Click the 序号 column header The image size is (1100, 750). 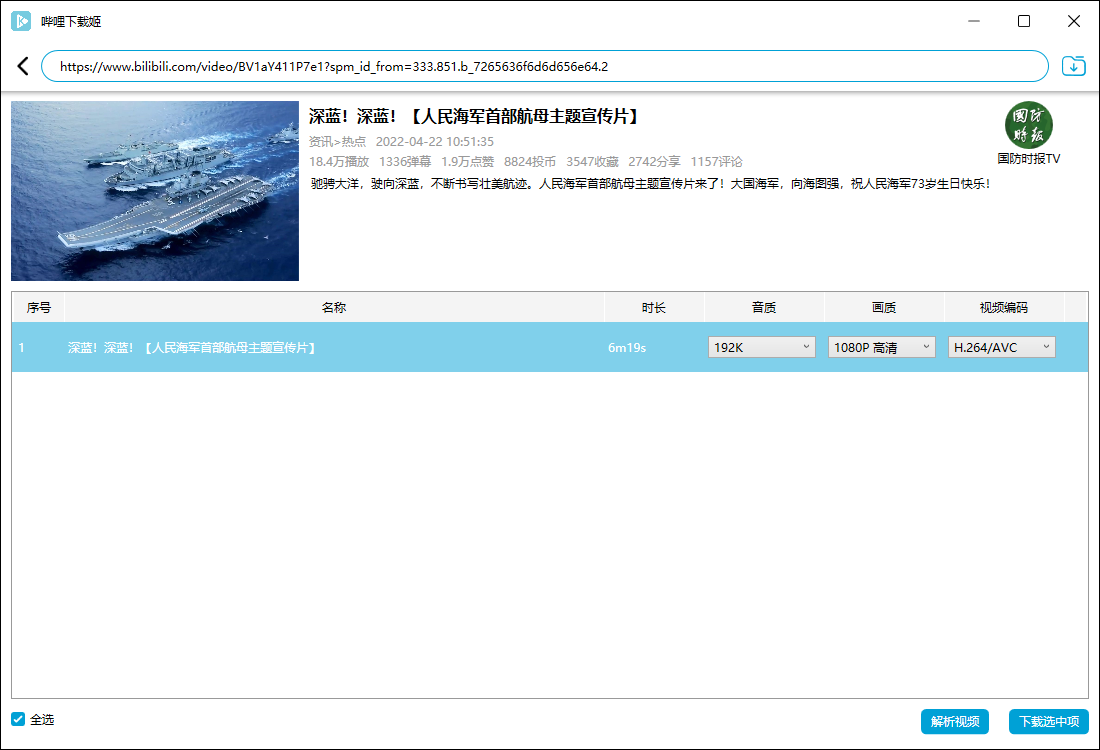39,307
